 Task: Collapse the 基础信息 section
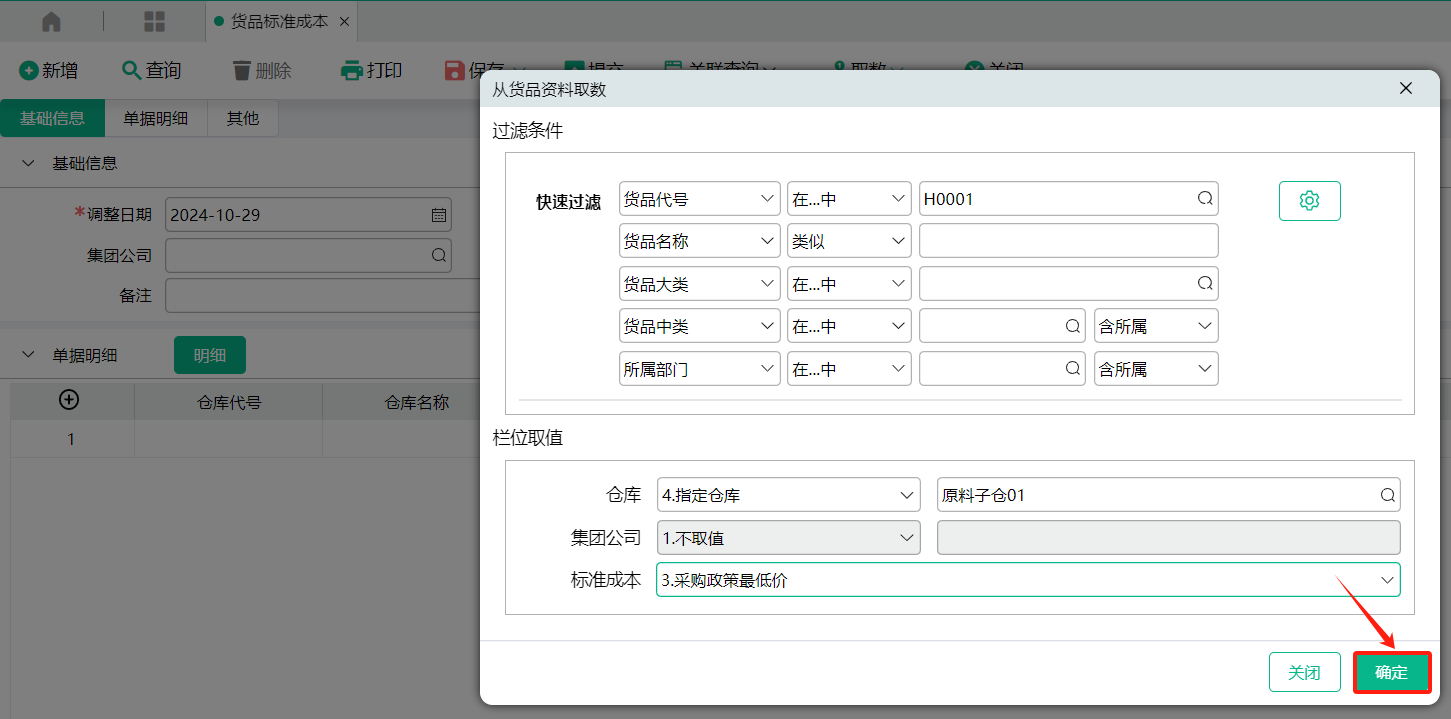point(27,163)
